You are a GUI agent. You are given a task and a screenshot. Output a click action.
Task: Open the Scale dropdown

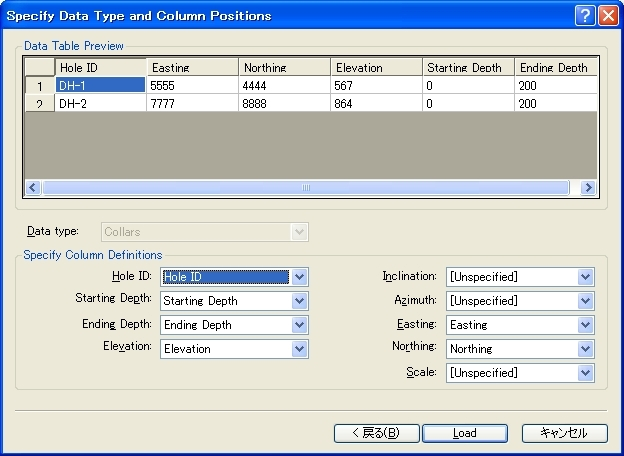coord(586,373)
